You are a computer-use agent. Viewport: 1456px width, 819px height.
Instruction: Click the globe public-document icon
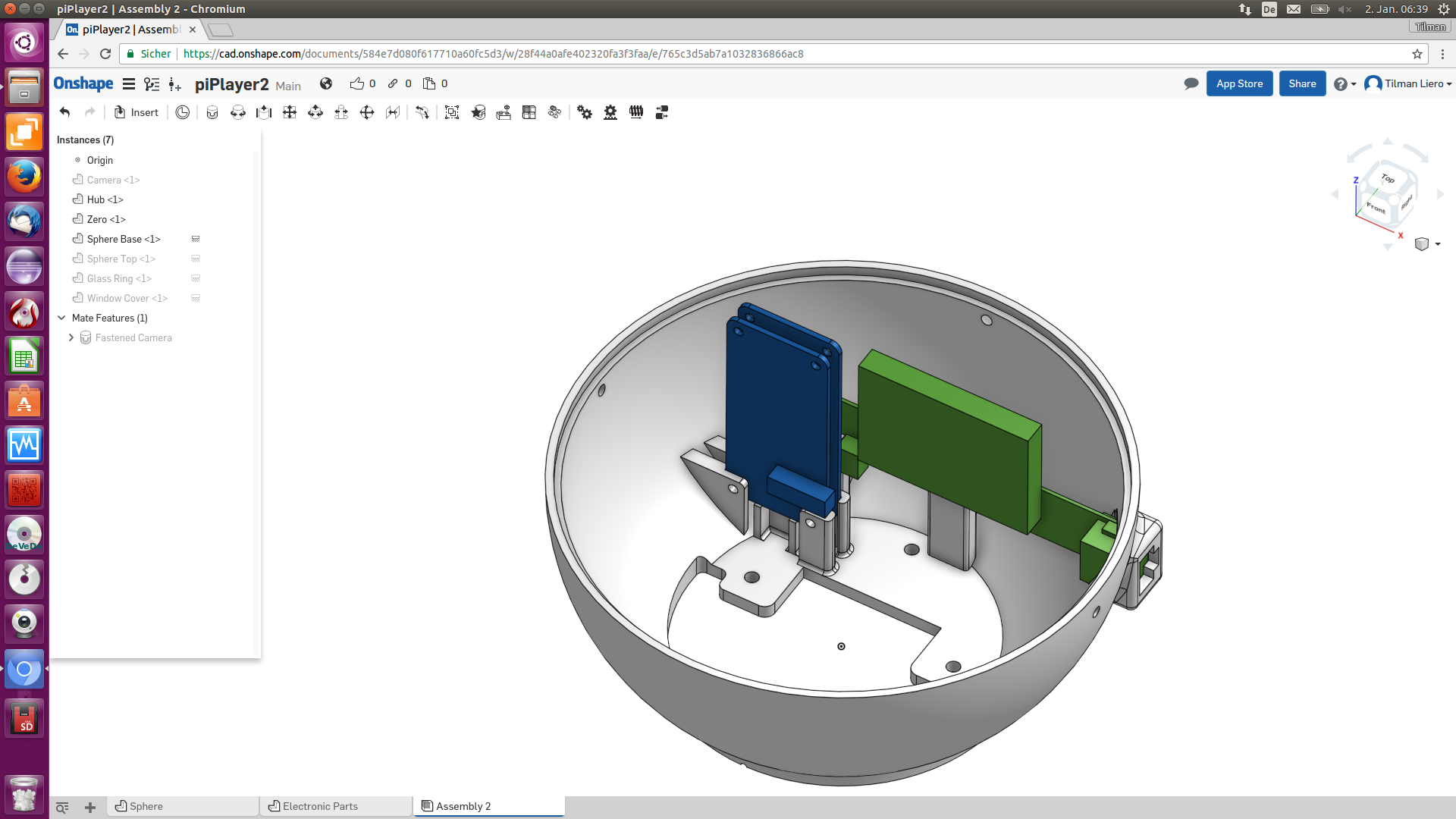point(326,83)
